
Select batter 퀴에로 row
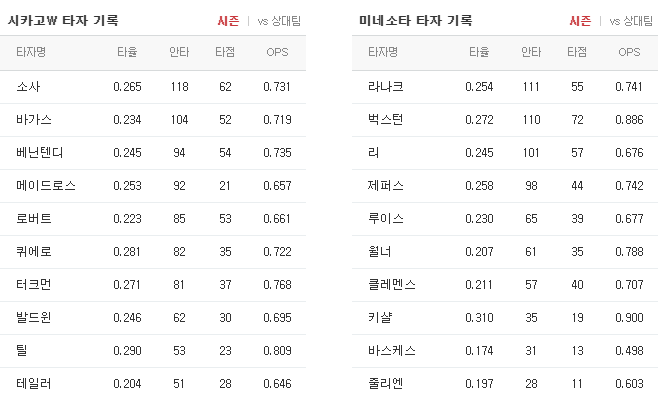click(153, 251)
